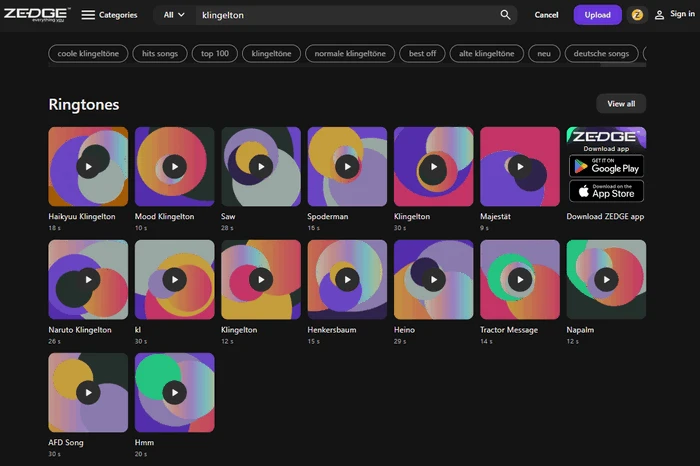The width and height of the screenshot is (700, 466).
Task: Open the hamburger Categories menu
Action: coord(109,15)
